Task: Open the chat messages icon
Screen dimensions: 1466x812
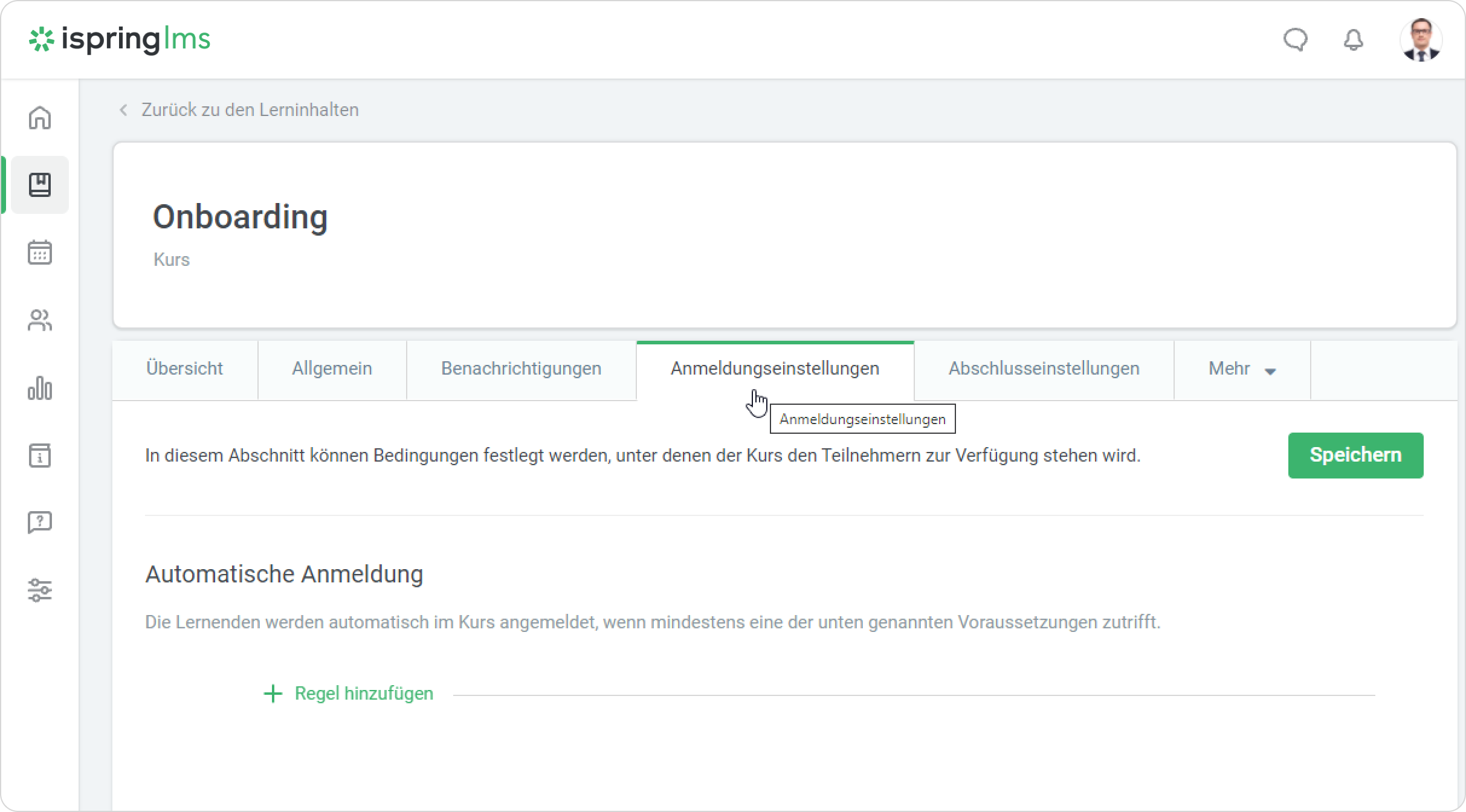Action: pos(1295,40)
